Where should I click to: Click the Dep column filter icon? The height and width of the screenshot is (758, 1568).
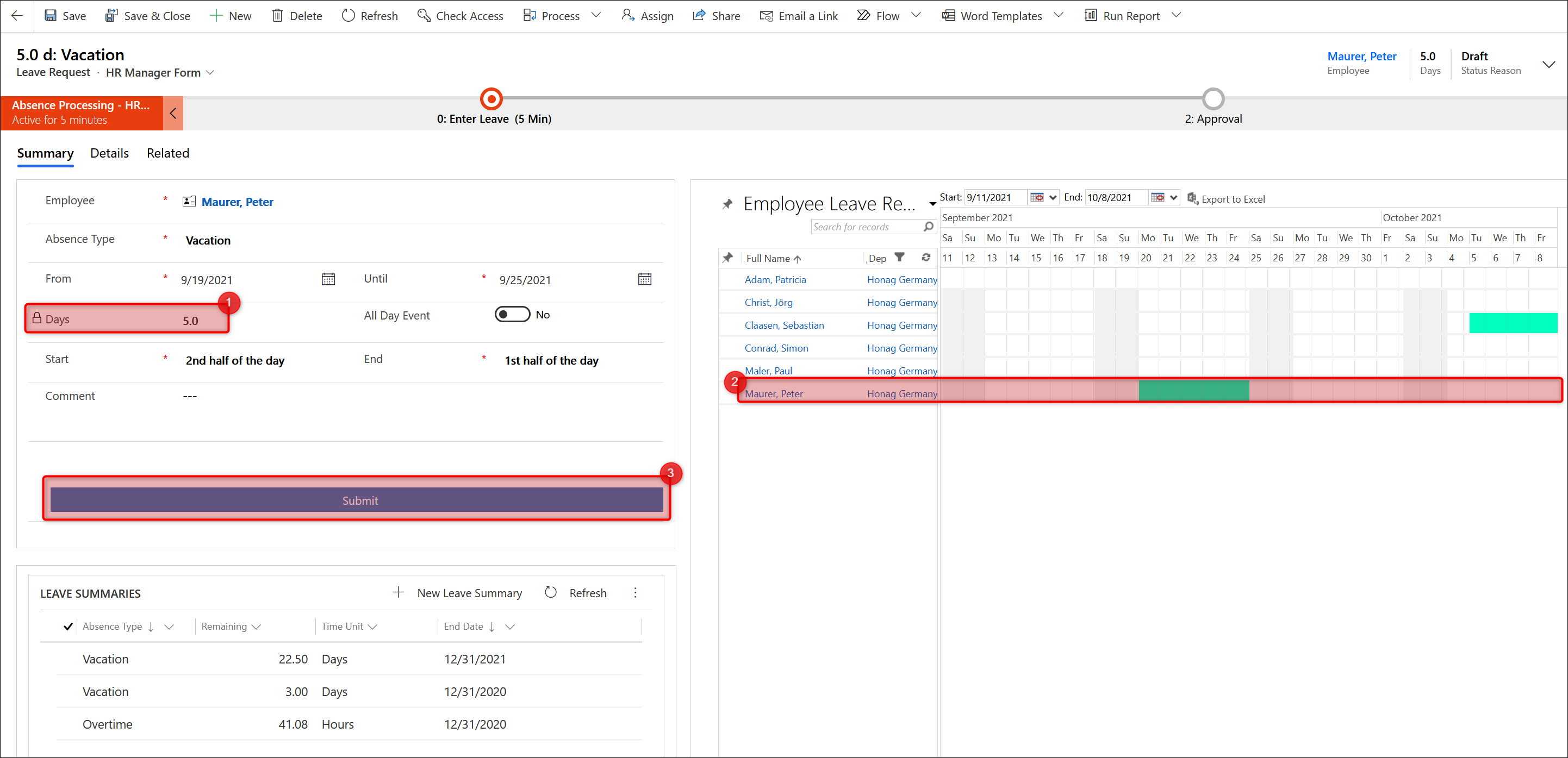(899, 258)
